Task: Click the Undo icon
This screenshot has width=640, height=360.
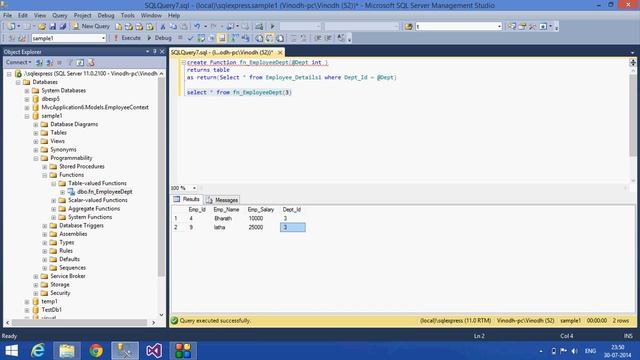Action: [197, 27]
